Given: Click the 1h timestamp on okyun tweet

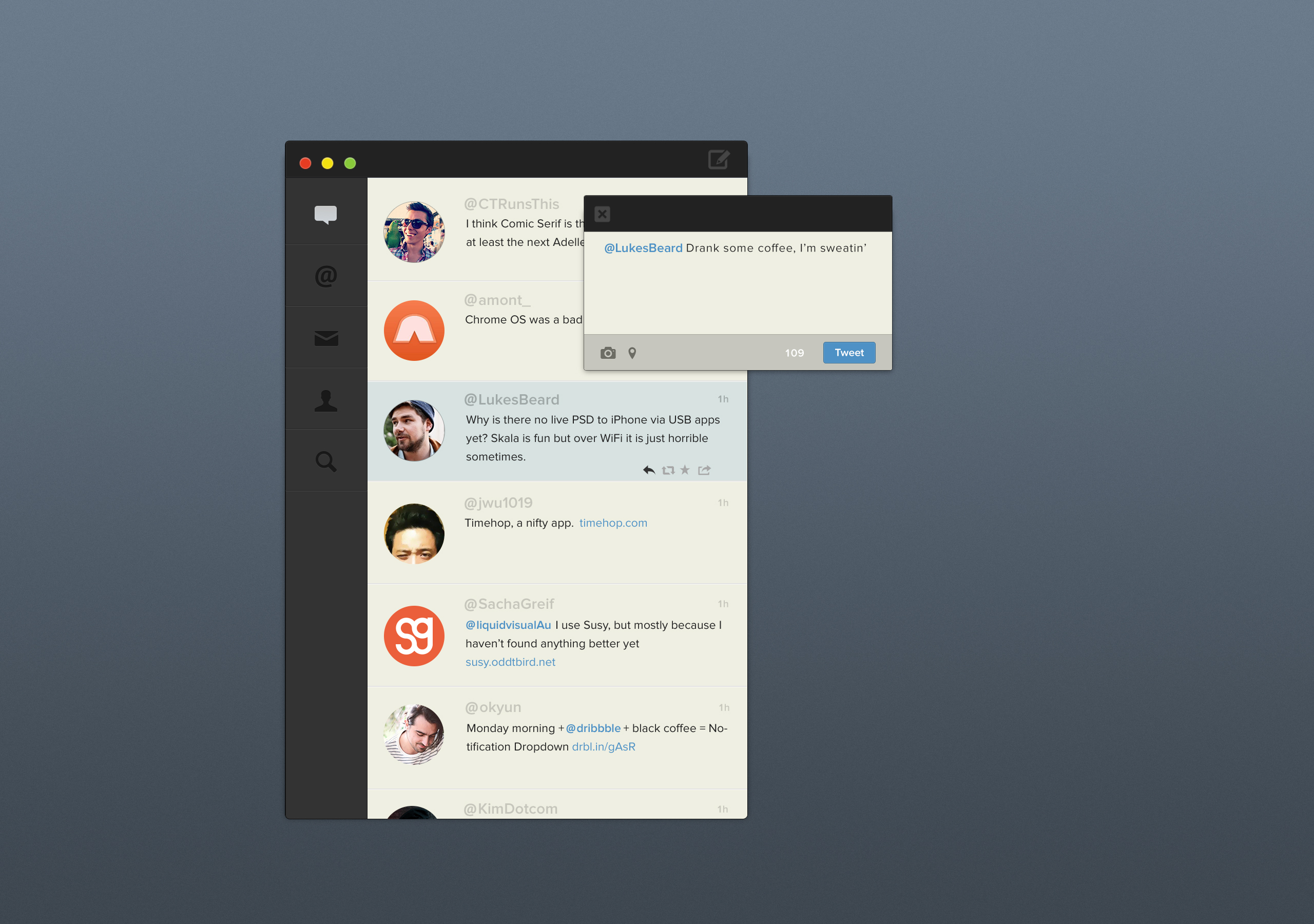Looking at the screenshot, I should (x=724, y=707).
